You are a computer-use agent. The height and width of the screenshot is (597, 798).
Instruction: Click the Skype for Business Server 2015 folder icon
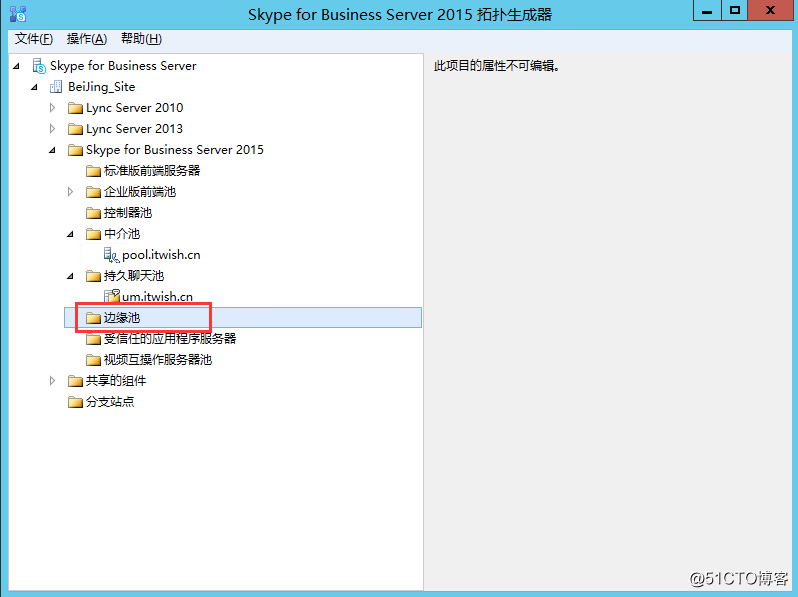(x=75, y=150)
